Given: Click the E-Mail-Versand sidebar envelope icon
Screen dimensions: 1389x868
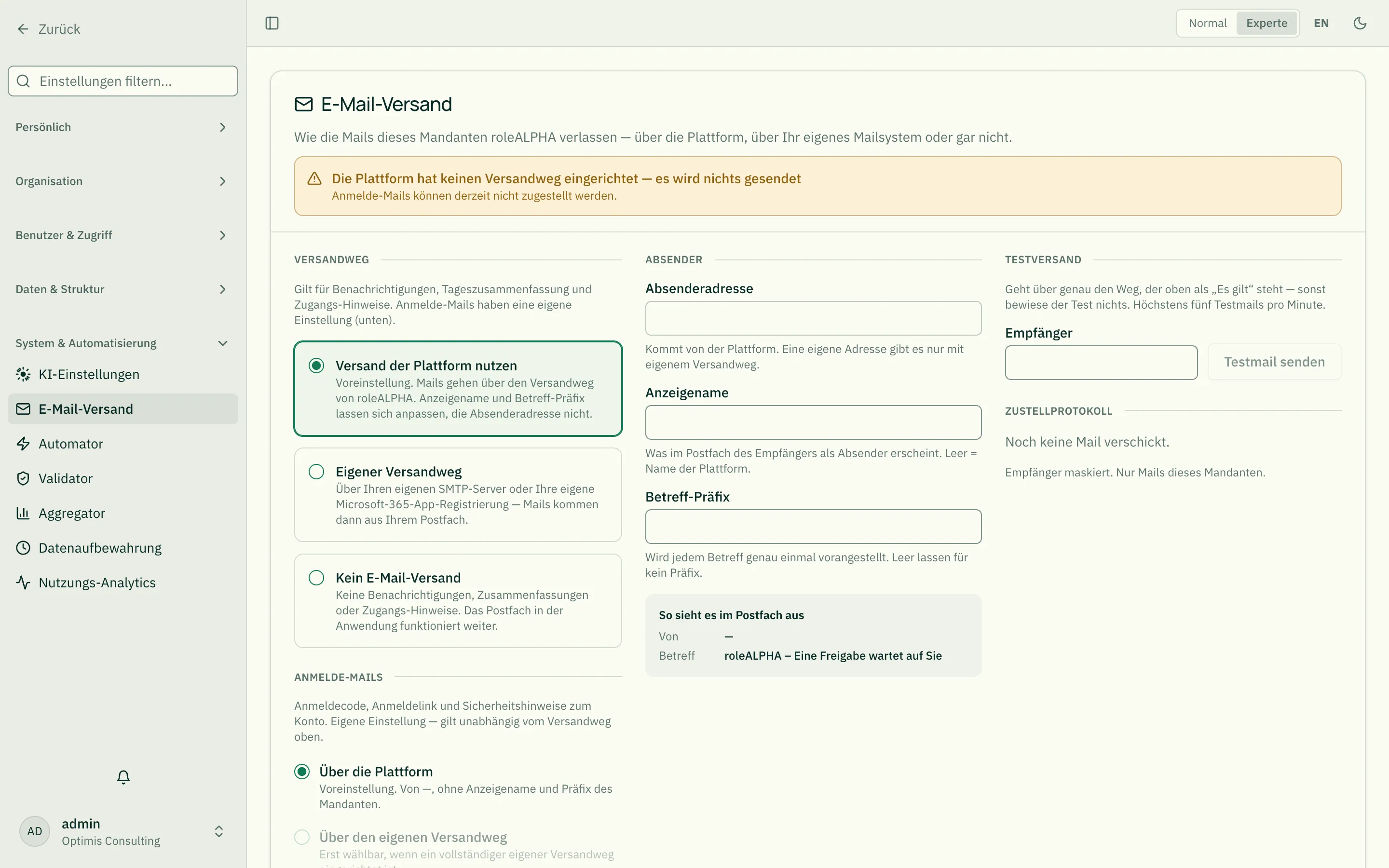Looking at the screenshot, I should pos(23,409).
